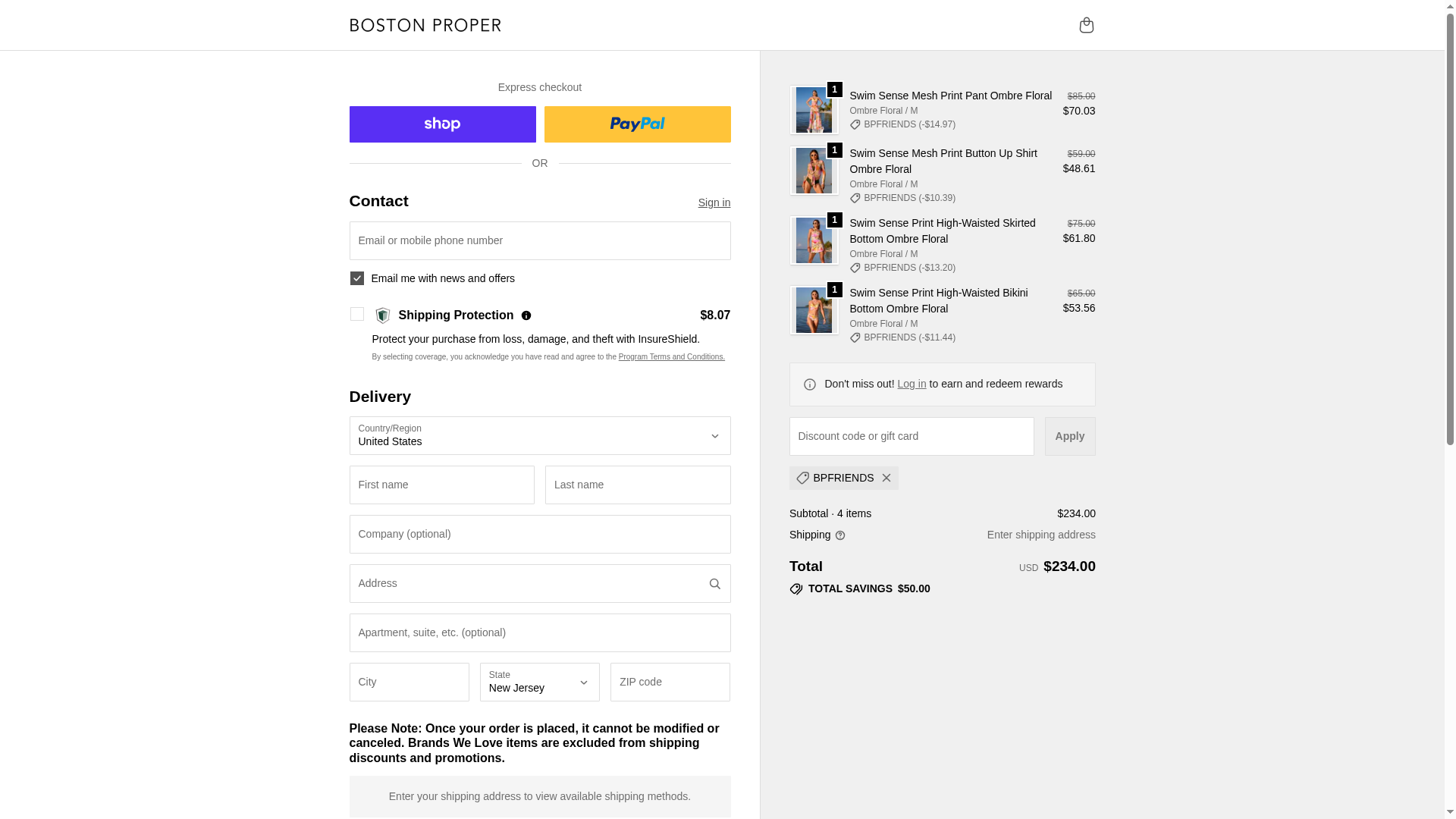Viewport: 1456px width, 819px height.
Task: Click the Shipping Protection info icon
Action: coord(526,315)
